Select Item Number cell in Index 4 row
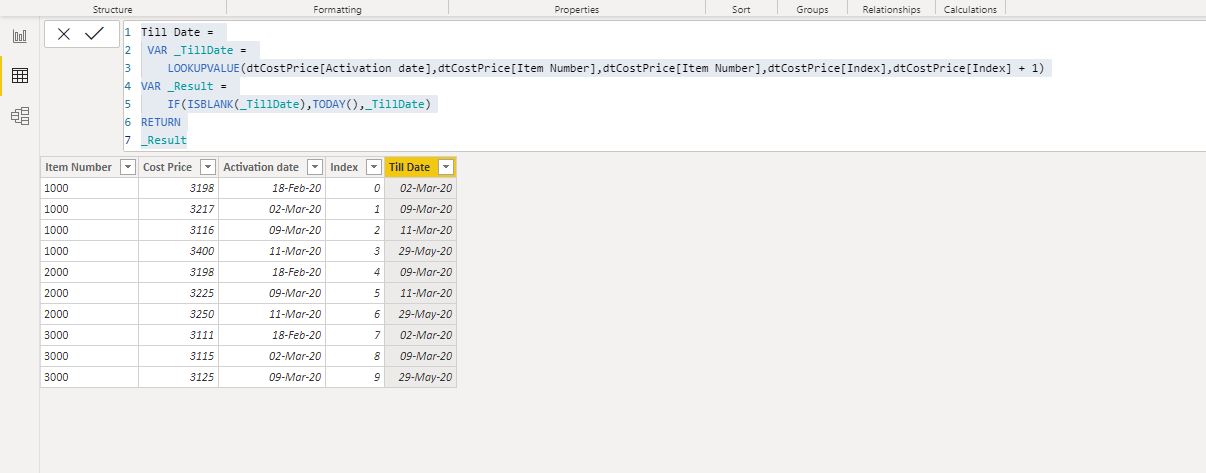Viewport: 1206px width, 473px height. pyautogui.click(x=89, y=272)
